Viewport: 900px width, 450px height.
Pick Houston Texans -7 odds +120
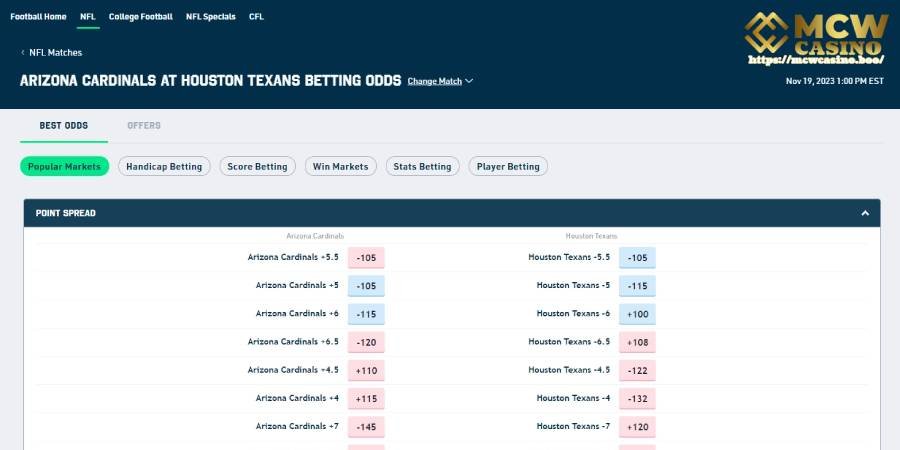[637, 426]
